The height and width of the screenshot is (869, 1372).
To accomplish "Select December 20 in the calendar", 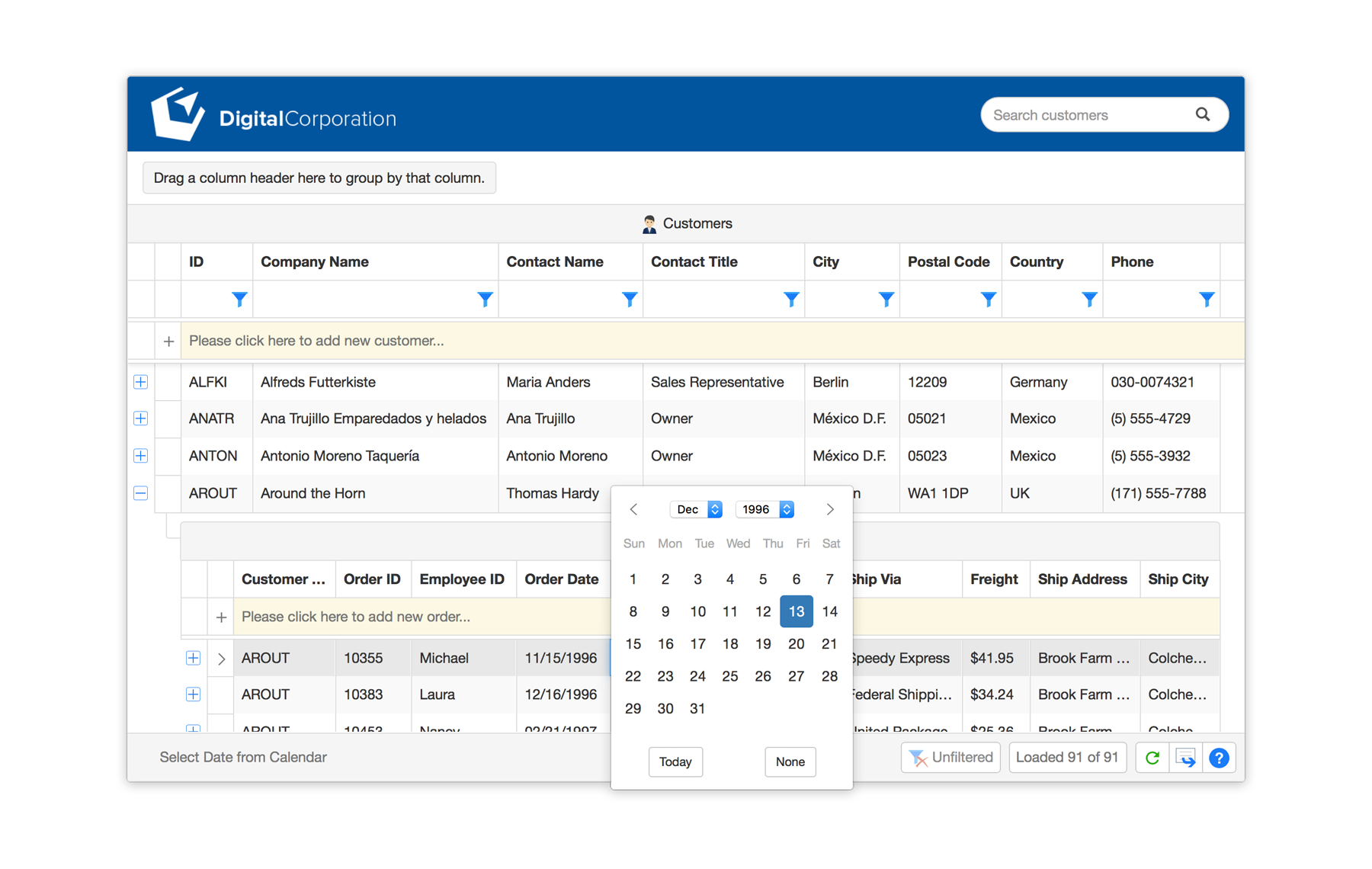I will (x=796, y=644).
